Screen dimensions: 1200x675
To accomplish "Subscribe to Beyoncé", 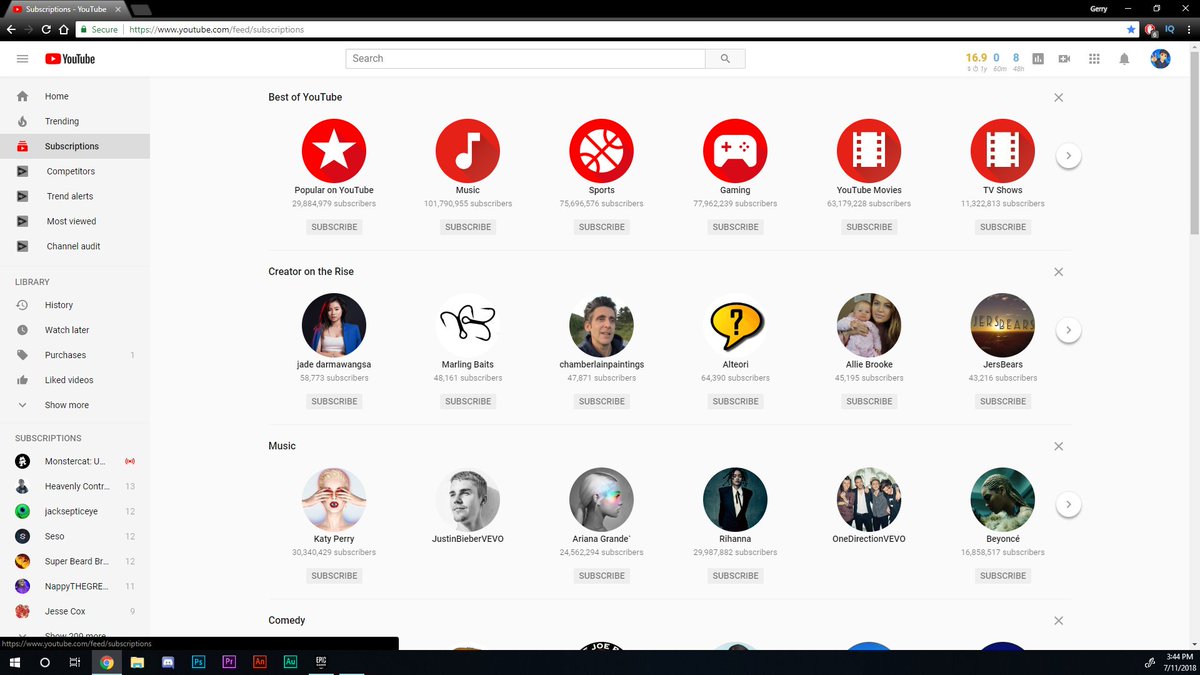I will 1003,576.
